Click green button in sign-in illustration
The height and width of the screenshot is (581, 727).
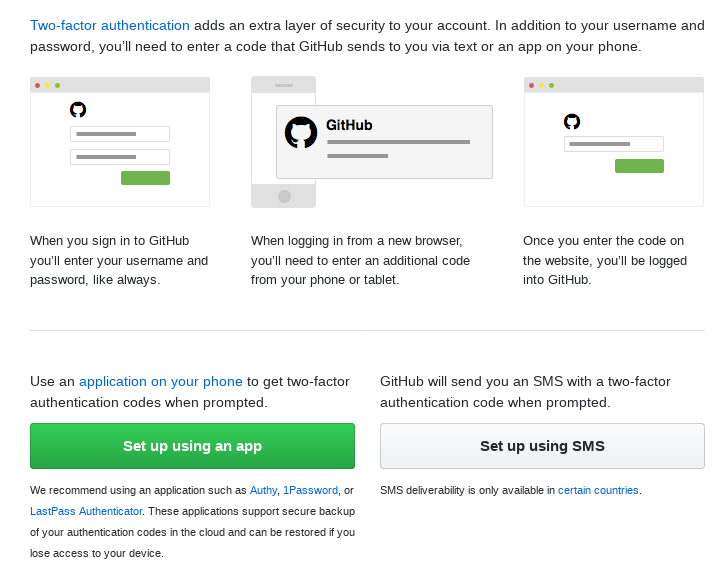146,178
